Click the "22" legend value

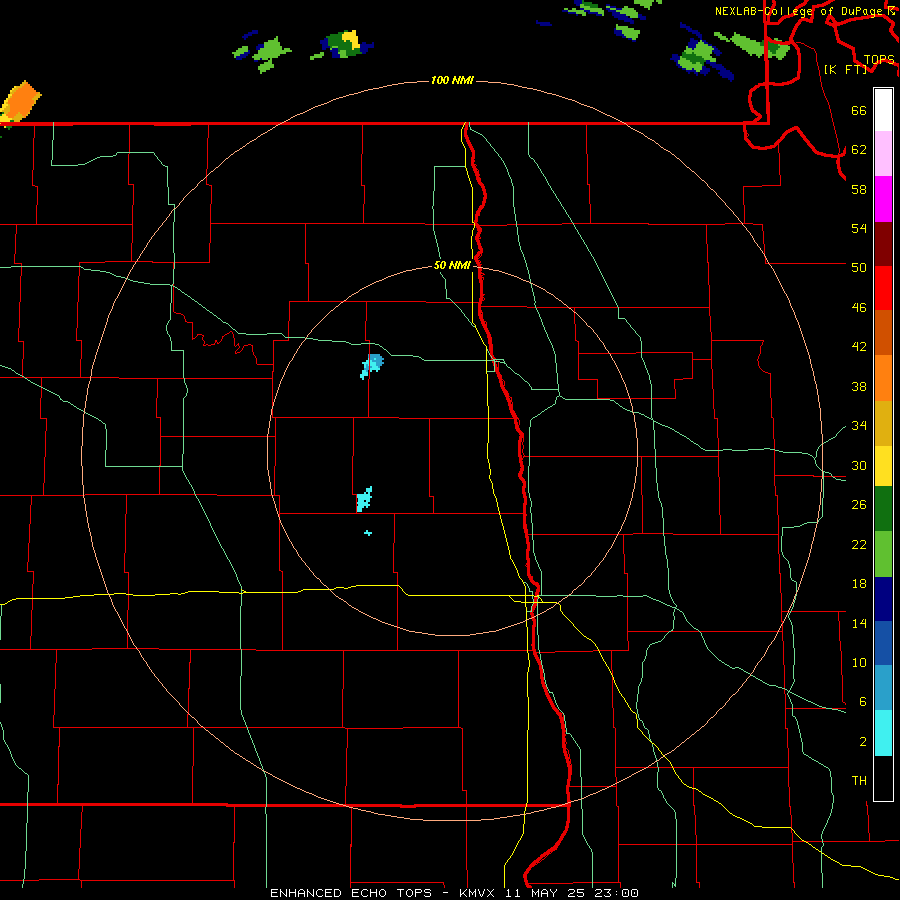tap(859, 544)
